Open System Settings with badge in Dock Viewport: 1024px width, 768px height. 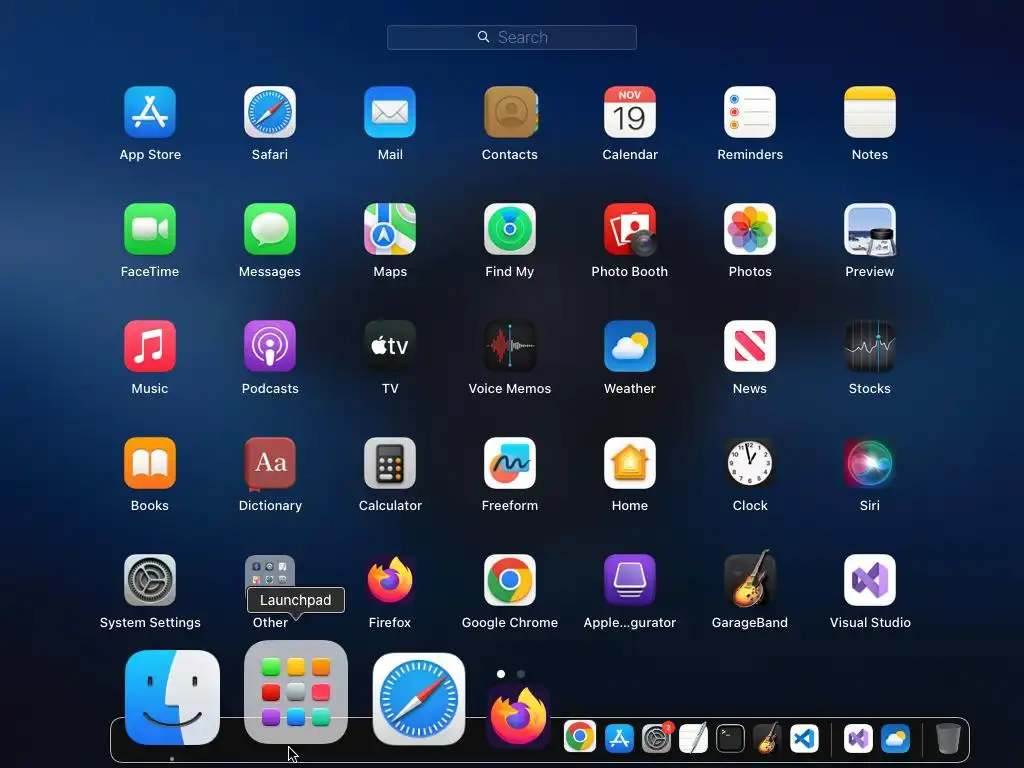point(656,738)
